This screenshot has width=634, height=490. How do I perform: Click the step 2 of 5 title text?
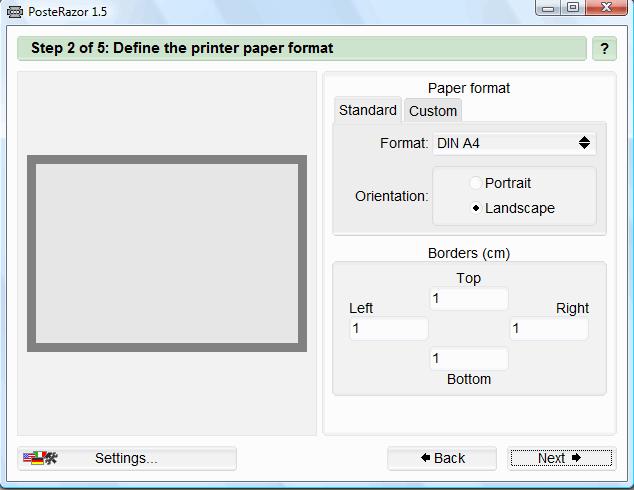coord(182,48)
